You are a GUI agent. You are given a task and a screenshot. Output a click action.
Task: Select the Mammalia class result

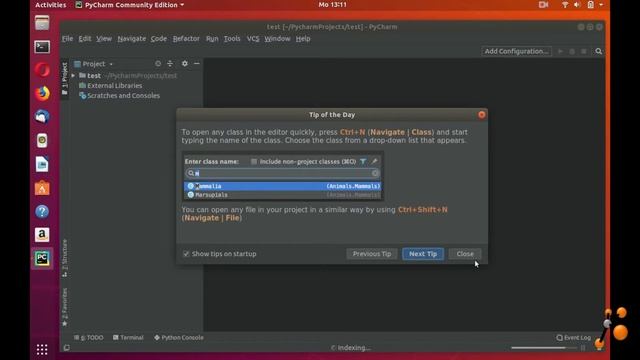coord(282,186)
